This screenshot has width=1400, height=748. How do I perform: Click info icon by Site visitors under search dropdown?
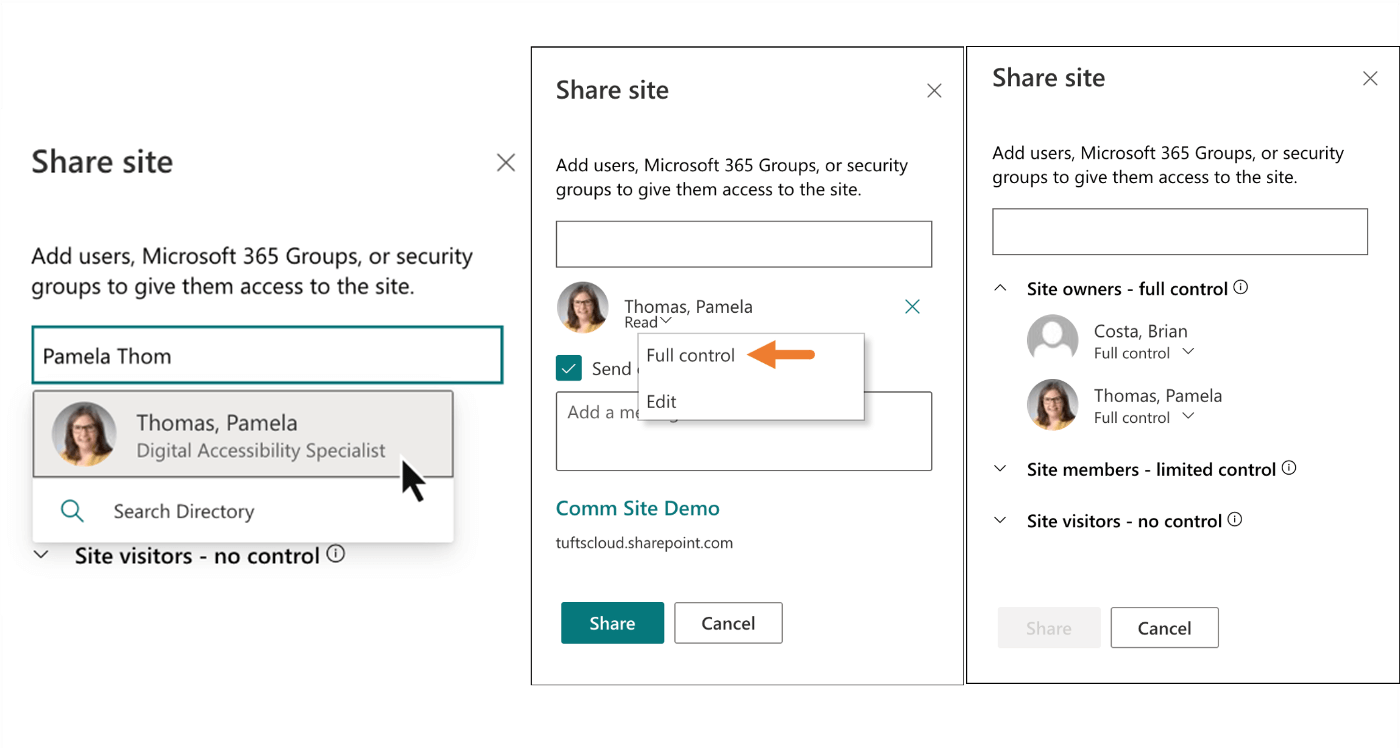click(336, 554)
